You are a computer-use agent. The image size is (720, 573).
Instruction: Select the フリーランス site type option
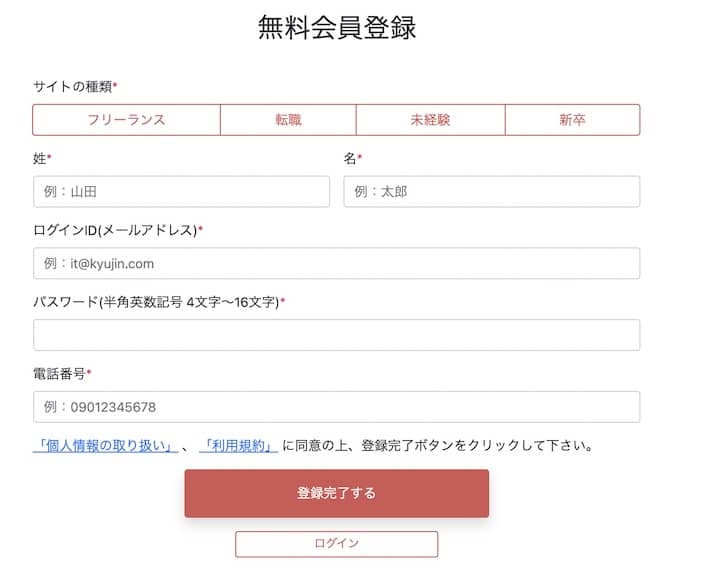[x=126, y=120]
